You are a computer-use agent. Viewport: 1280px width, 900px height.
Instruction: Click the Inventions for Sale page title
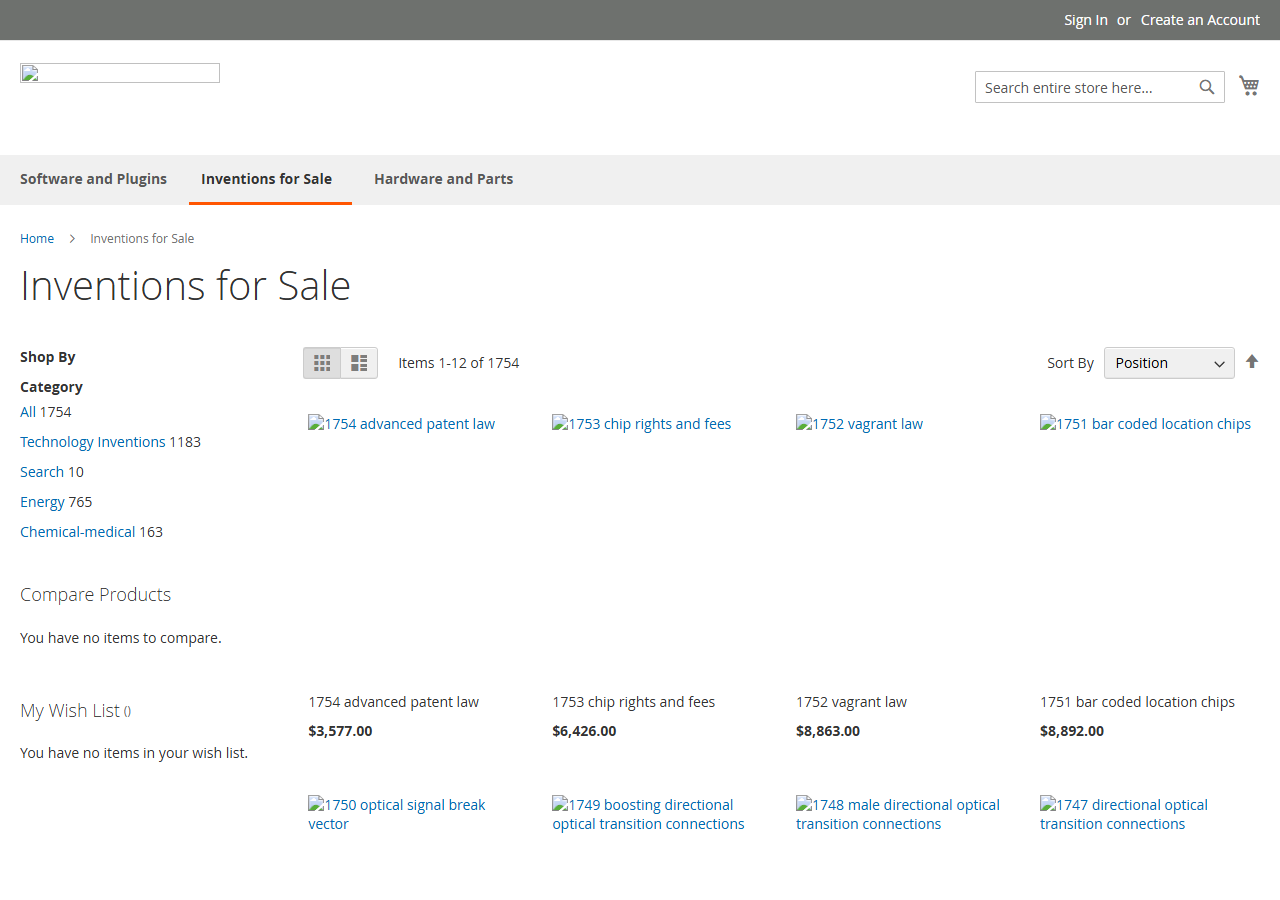pyautogui.click(x=185, y=286)
